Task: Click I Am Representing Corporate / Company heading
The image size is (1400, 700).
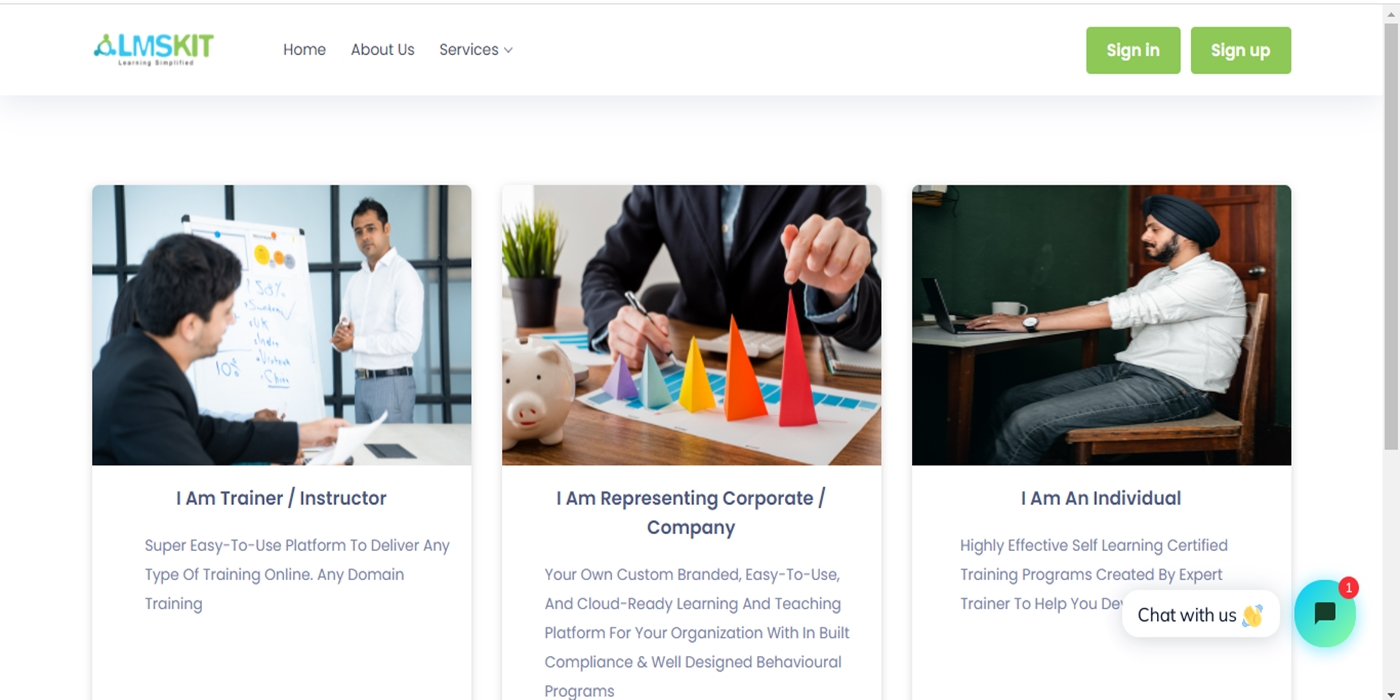Action: click(691, 512)
